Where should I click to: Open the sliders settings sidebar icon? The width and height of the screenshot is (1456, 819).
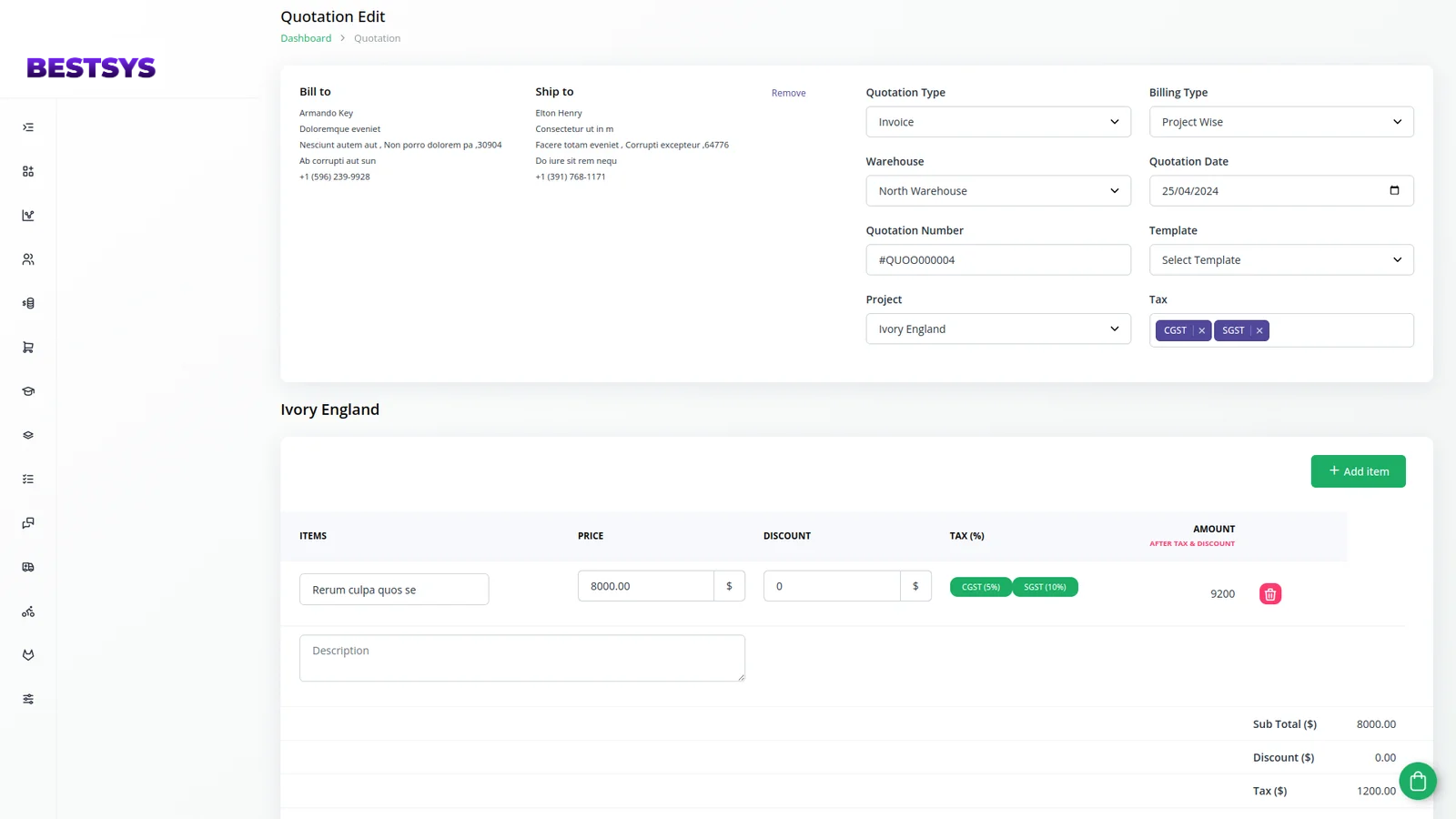(x=28, y=699)
